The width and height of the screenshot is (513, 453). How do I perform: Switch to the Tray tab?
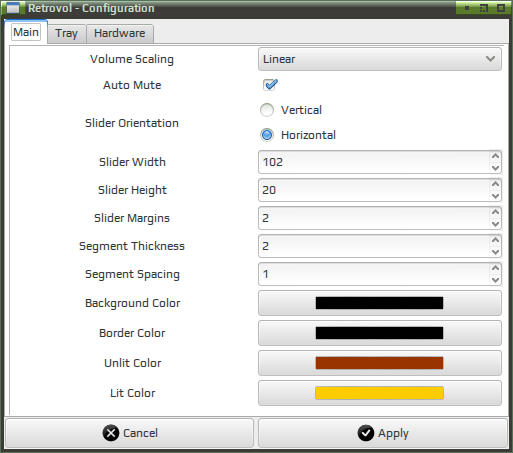point(67,33)
